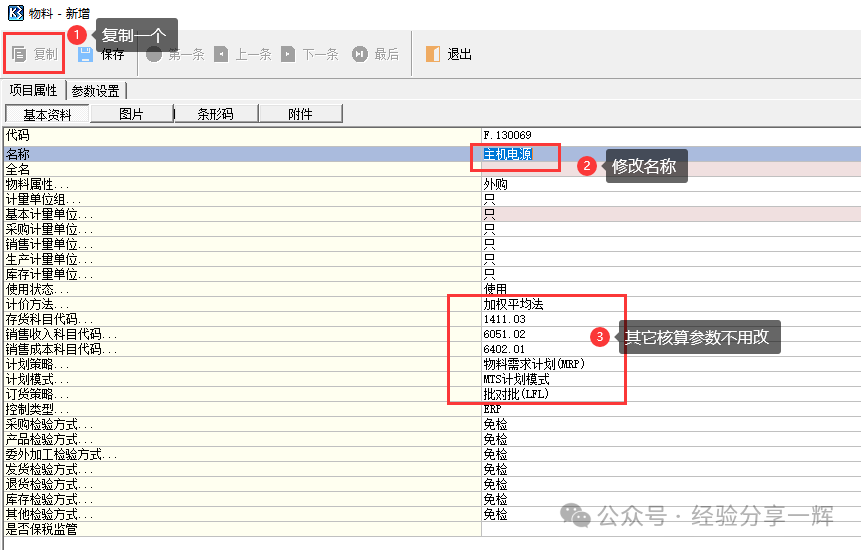Go to first record (第一条) icon

[154, 54]
